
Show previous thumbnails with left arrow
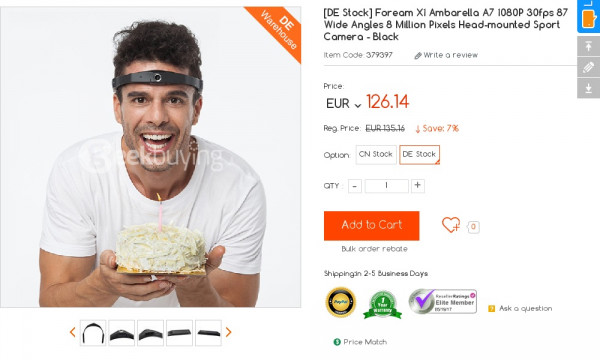72,332
